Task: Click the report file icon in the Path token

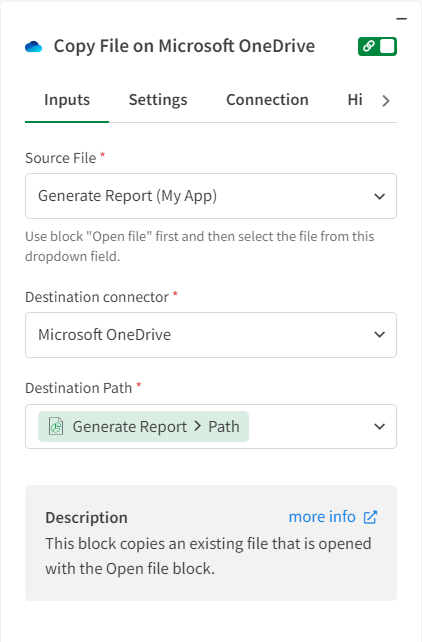Action: pos(56,427)
